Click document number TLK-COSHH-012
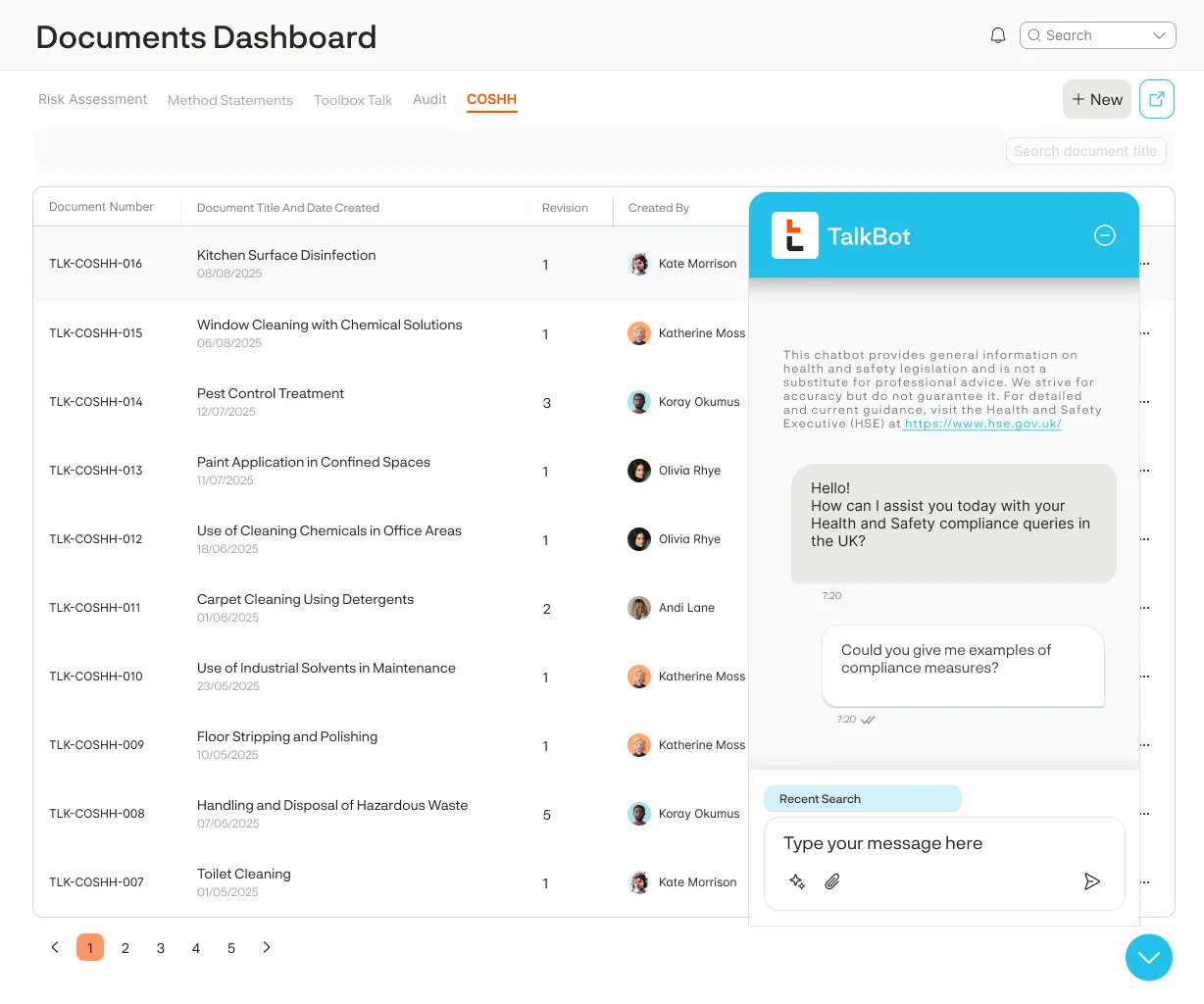 coord(96,539)
